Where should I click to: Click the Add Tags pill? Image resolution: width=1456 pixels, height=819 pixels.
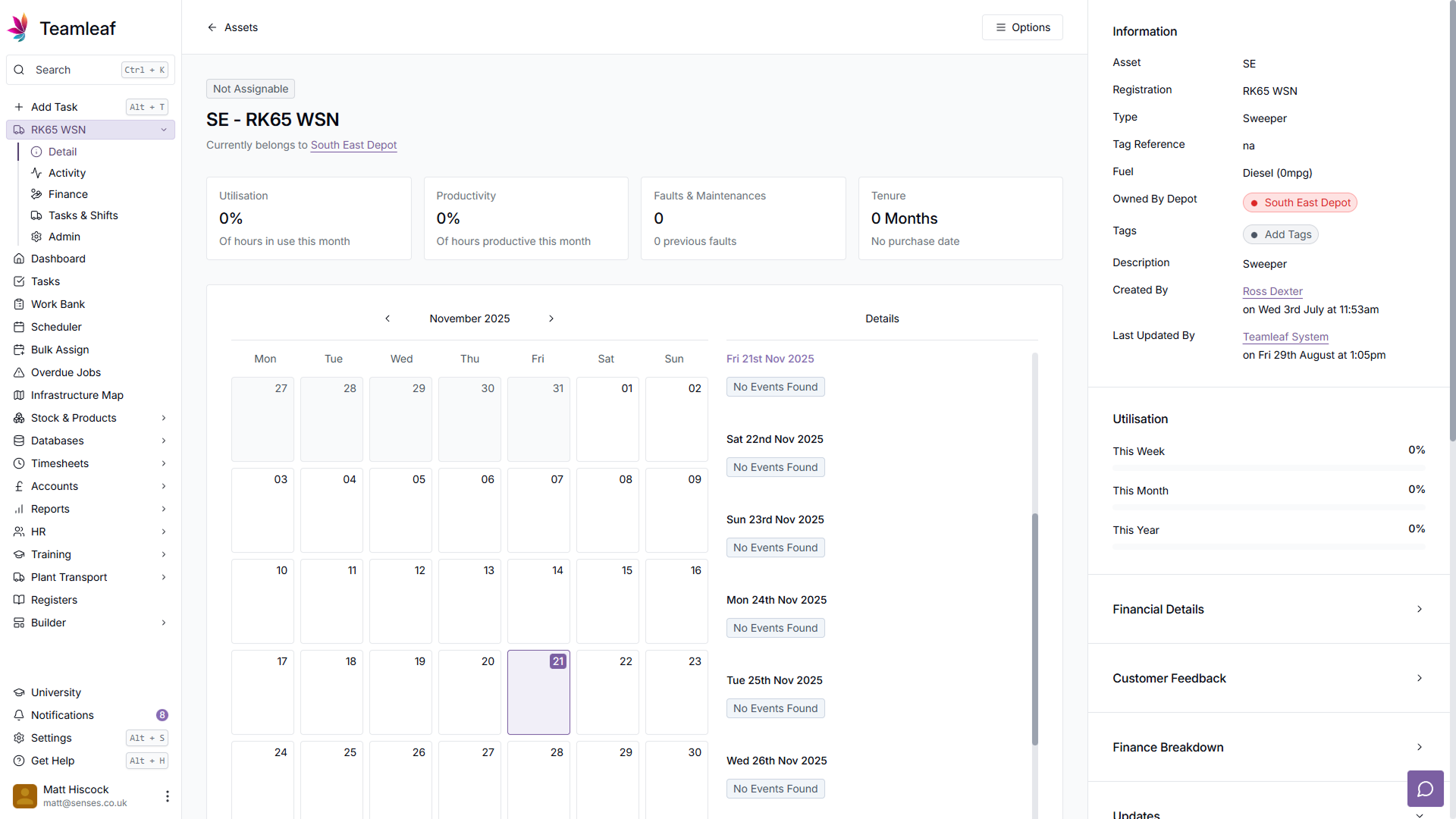pyautogui.click(x=1280, y=234)
